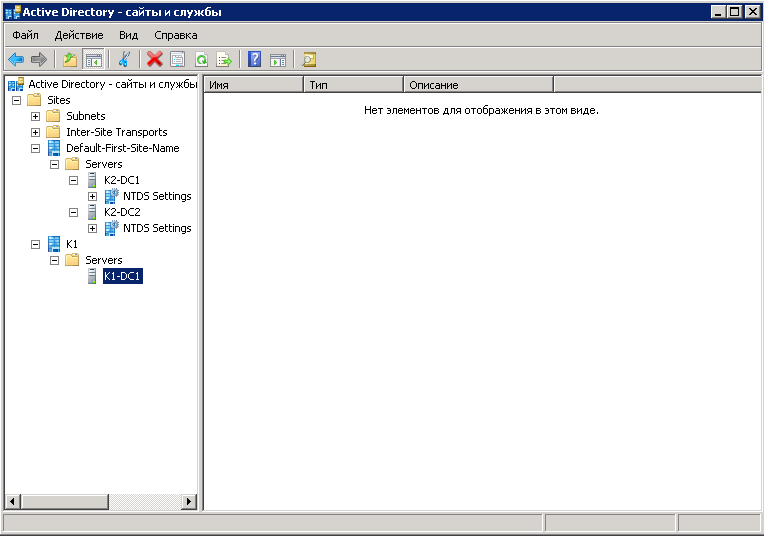Minimize the window
This screenshot has width=764, height=536.
click(718, 12)
